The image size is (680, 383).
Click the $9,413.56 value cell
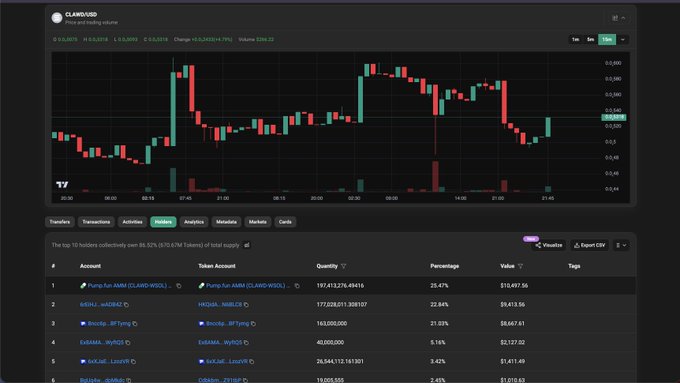[x=513, y=305]
